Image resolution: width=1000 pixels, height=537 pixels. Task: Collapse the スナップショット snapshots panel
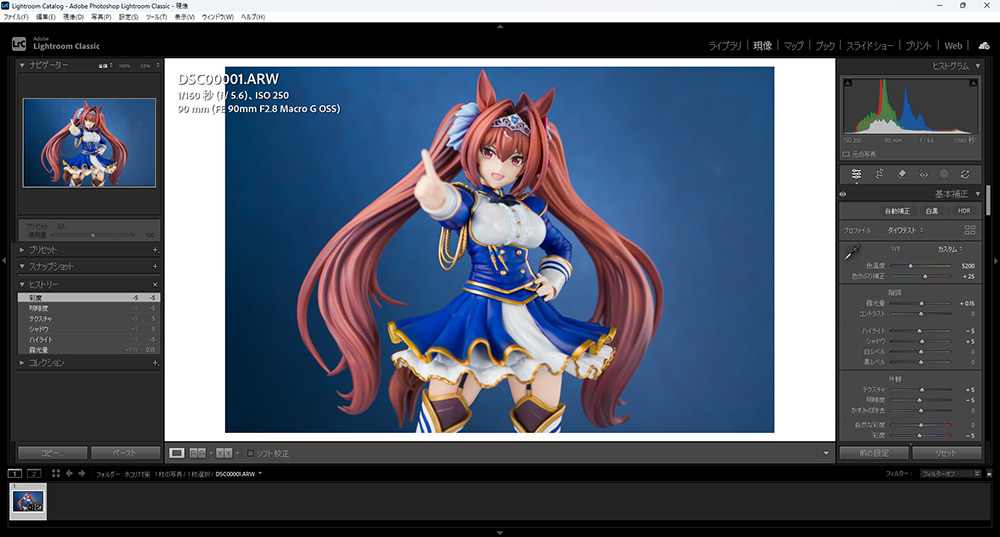(22, 267)
